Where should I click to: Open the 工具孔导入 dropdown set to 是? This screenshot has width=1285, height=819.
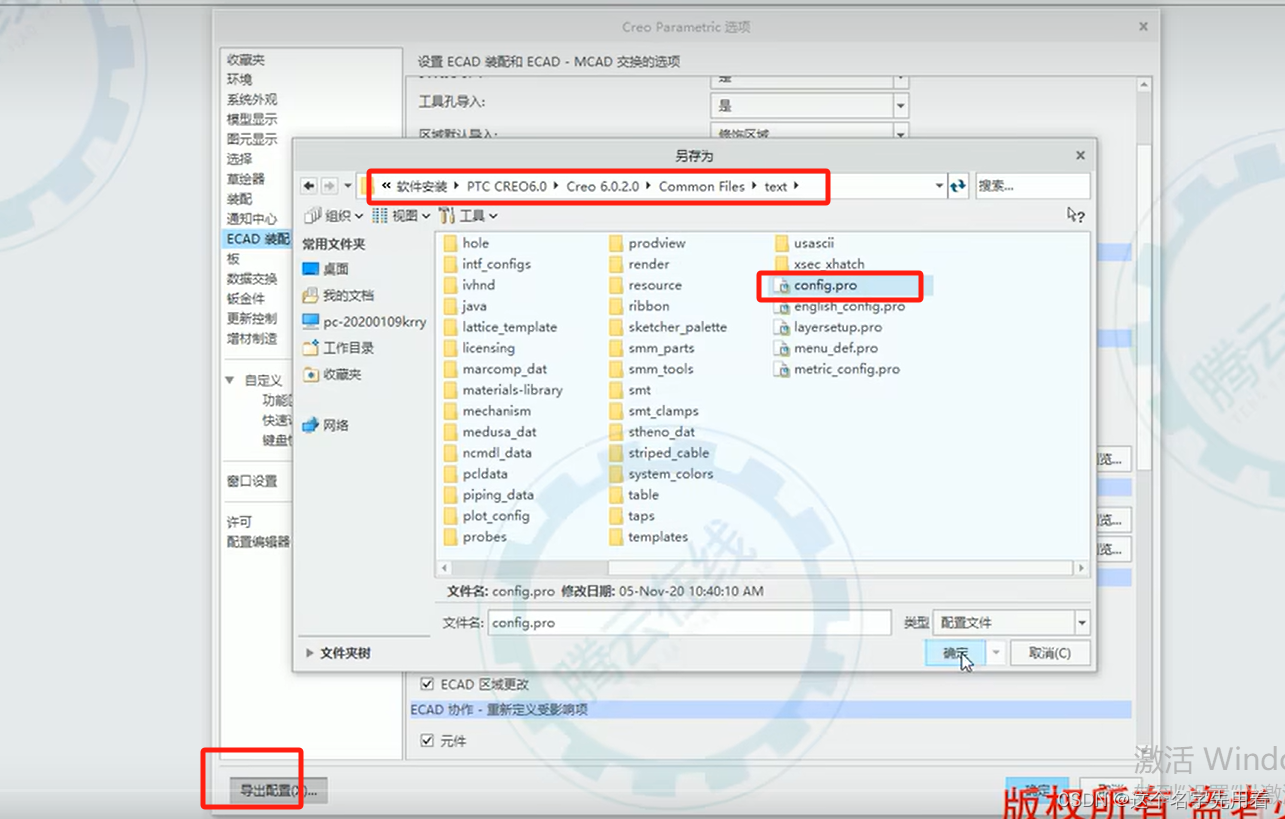(x=901, y=105)
